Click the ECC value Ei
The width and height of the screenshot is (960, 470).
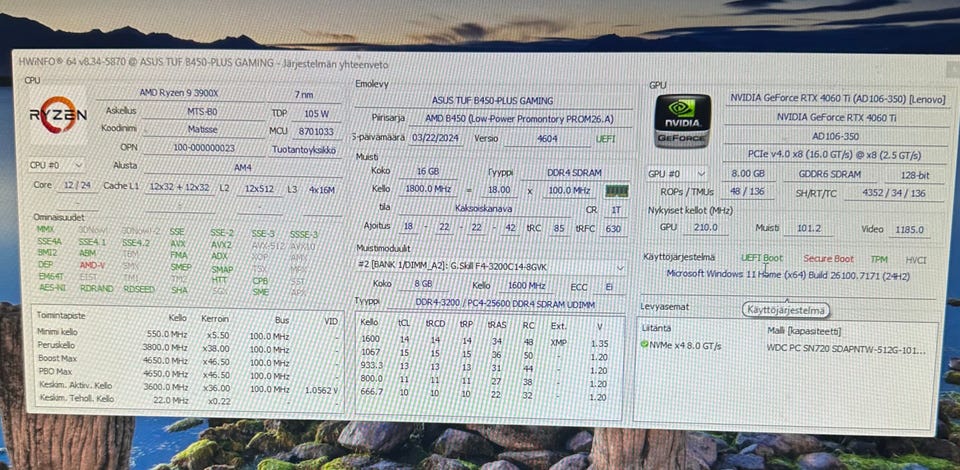click(610, 287)
